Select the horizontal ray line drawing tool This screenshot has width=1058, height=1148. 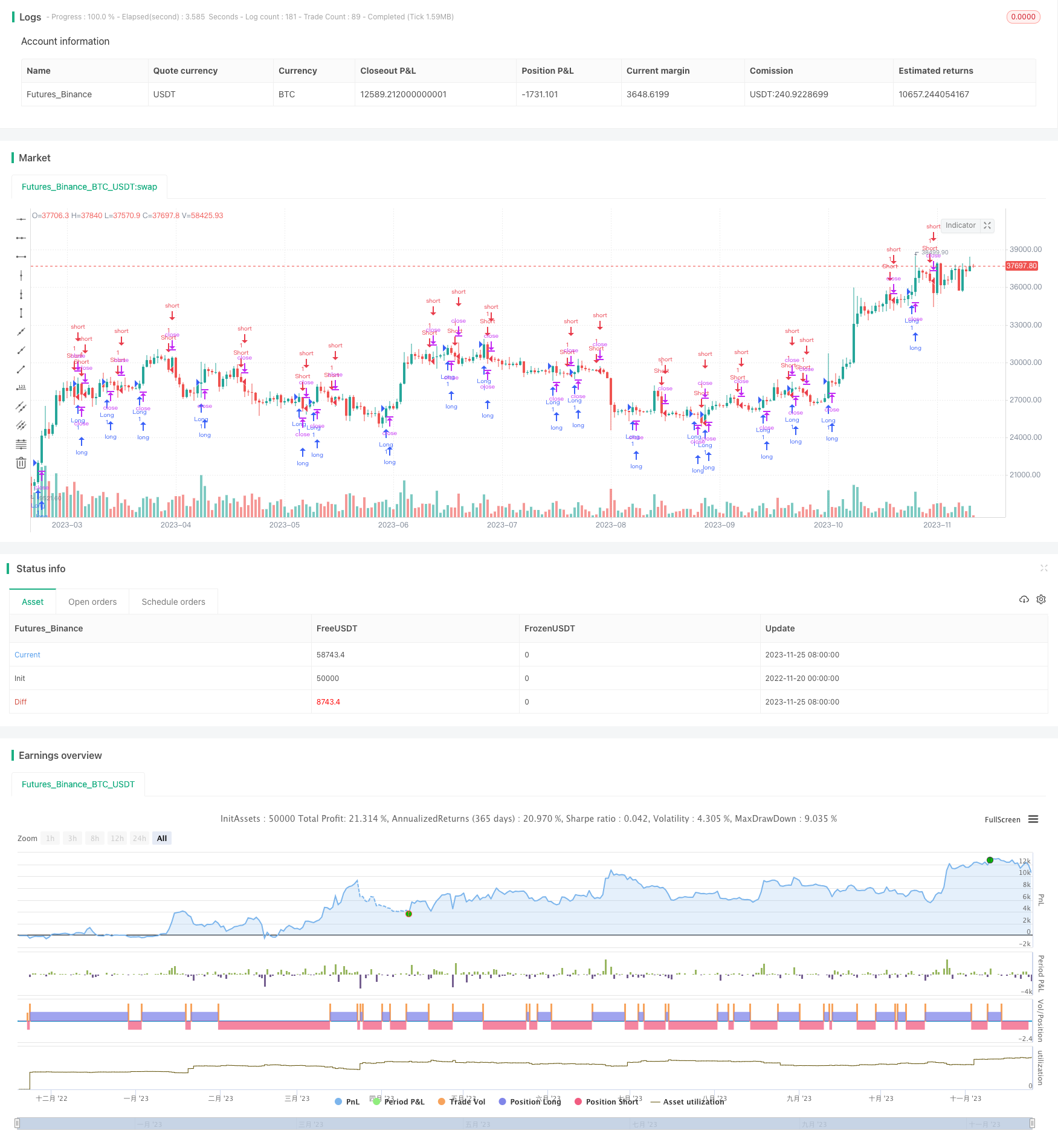pos(21,238)
